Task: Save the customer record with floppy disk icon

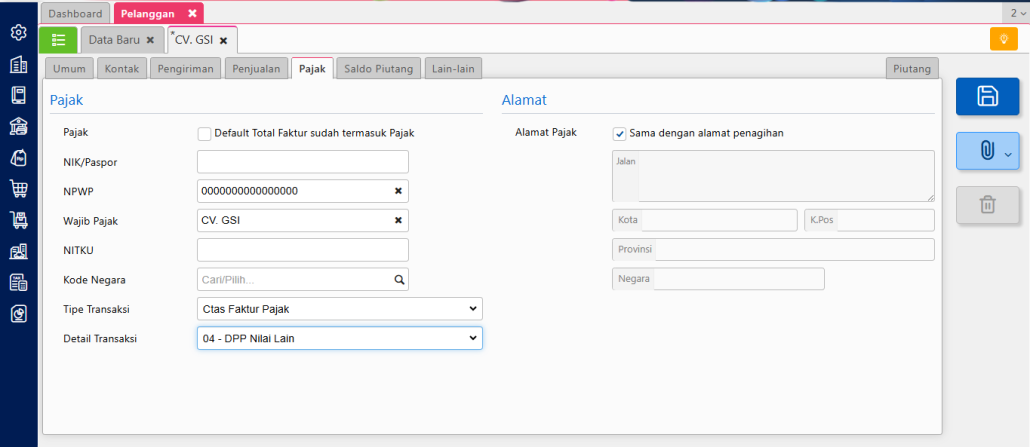Action: pos(987,96)
